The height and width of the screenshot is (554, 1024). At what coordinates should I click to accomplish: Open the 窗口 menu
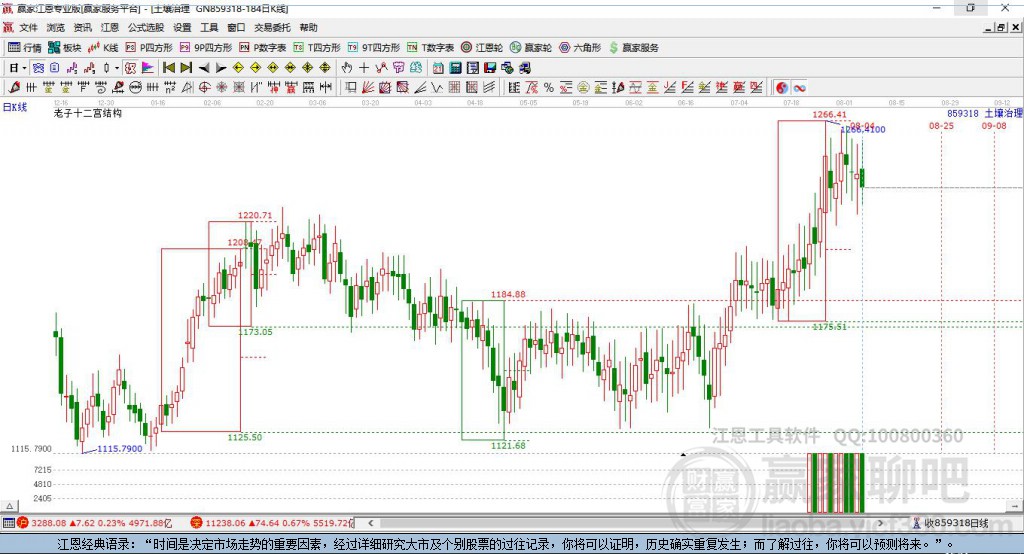click(236, 27)
